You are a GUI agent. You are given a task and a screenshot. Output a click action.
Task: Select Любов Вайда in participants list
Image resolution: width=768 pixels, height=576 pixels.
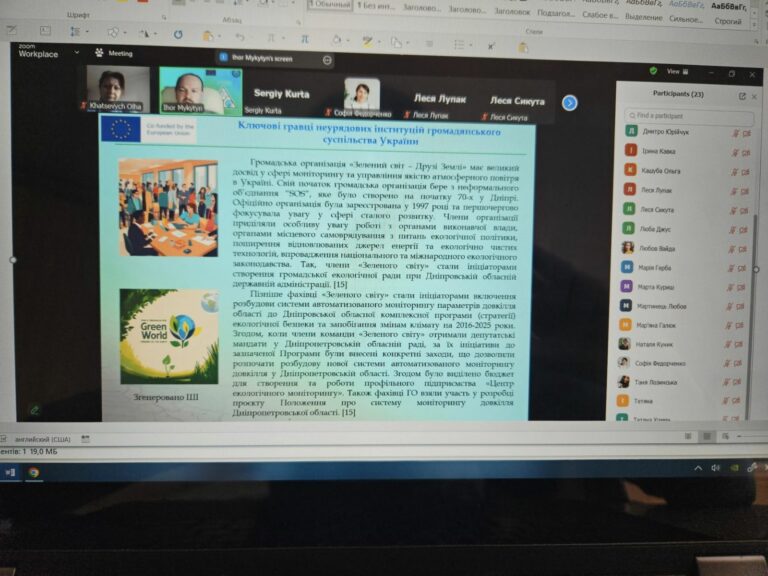(x=685, y=248)
